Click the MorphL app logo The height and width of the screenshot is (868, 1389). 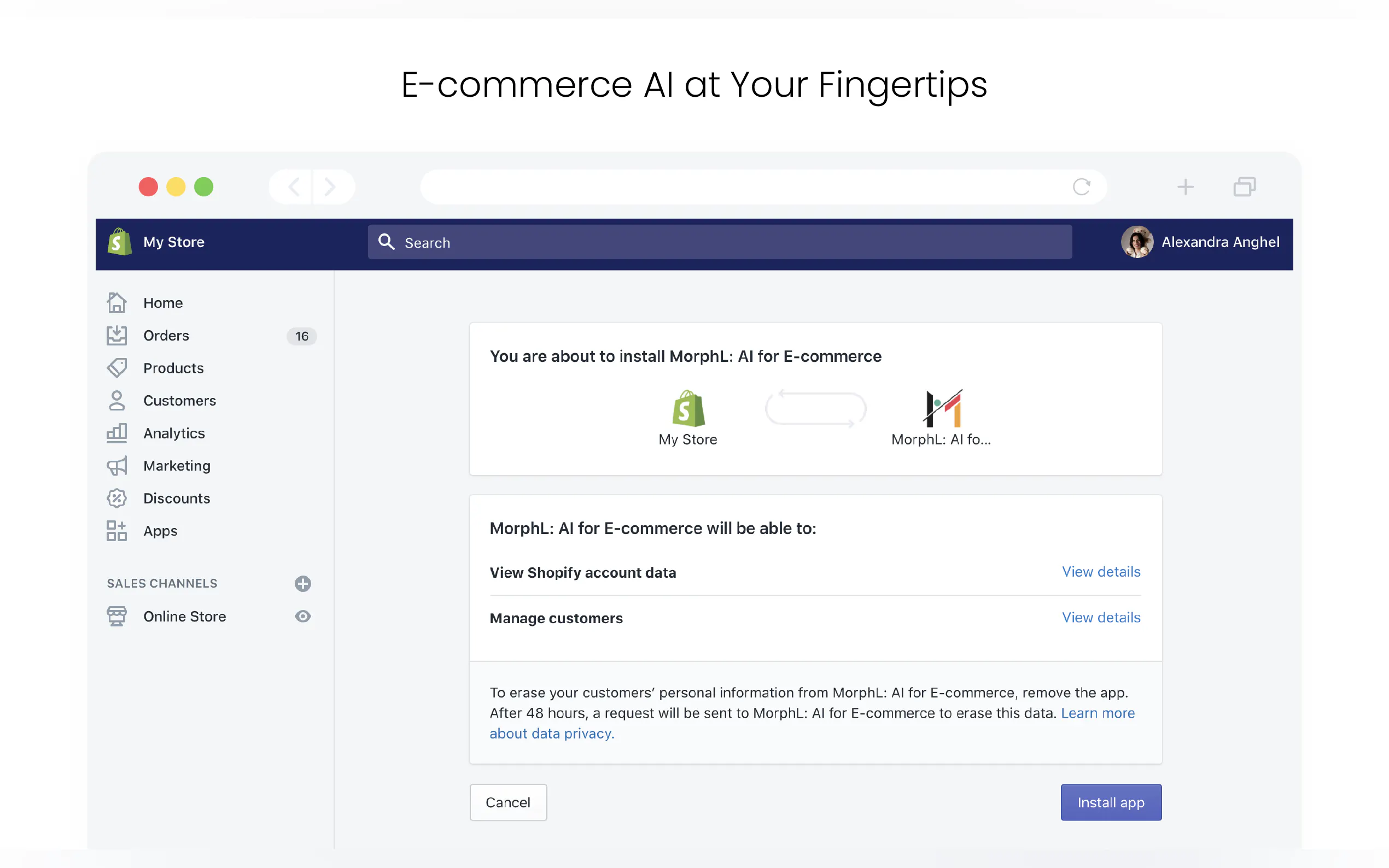pos(942,408)
